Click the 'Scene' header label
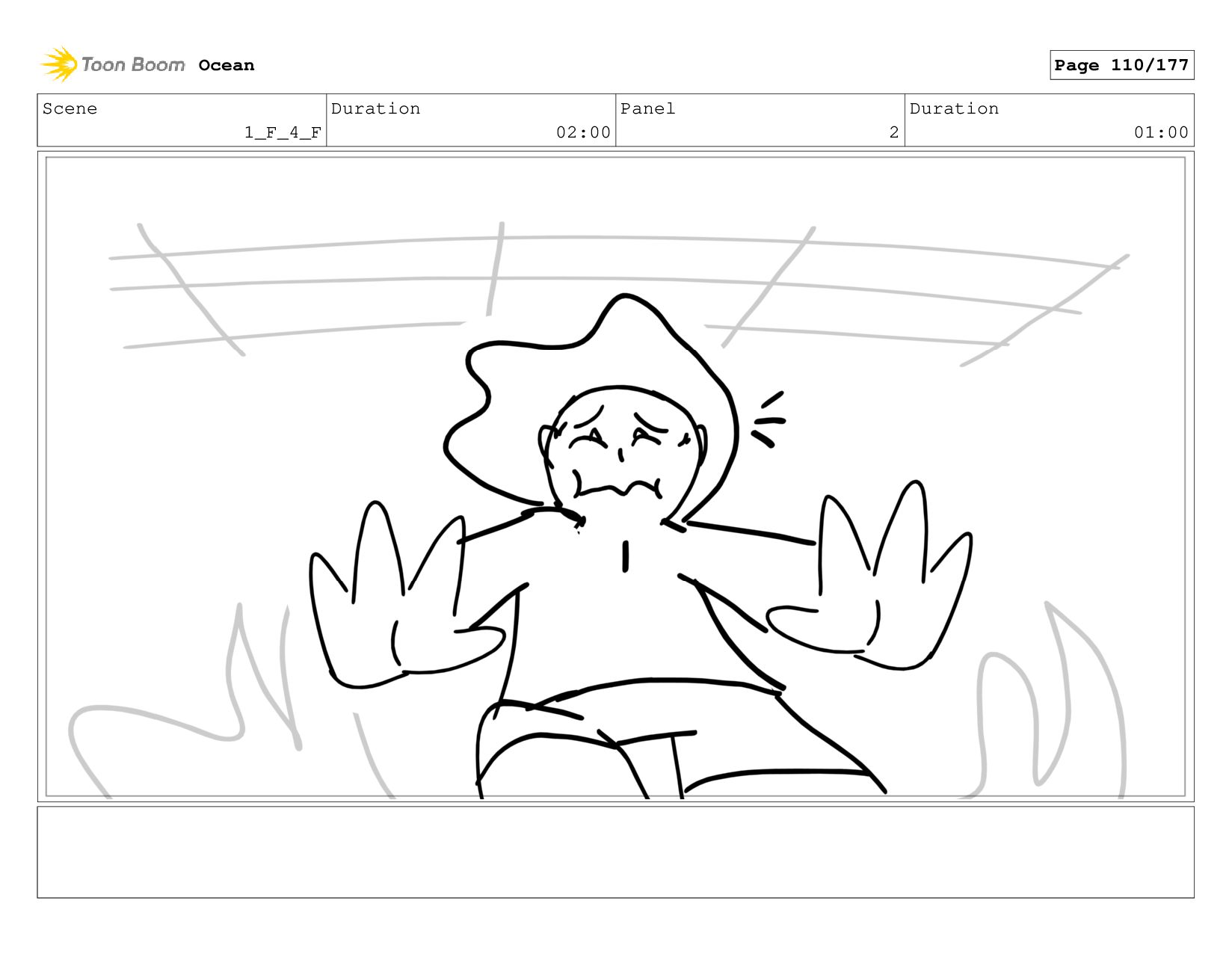This screenshot has width=1232, height=954. click(x=70, y=108)
